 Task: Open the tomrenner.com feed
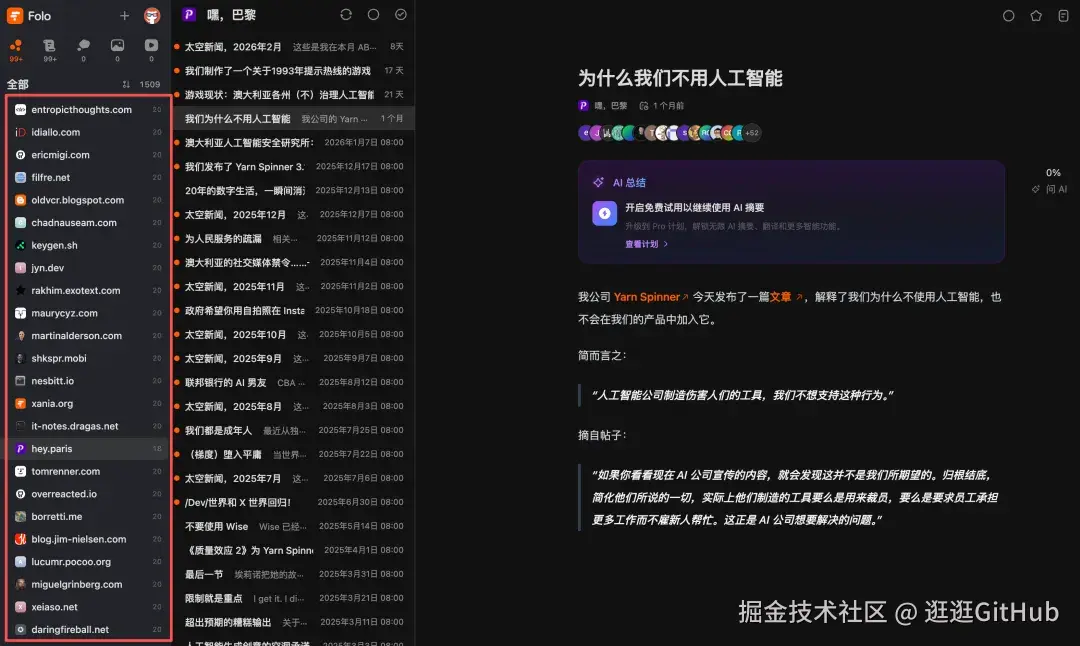[x=87, y=471]
